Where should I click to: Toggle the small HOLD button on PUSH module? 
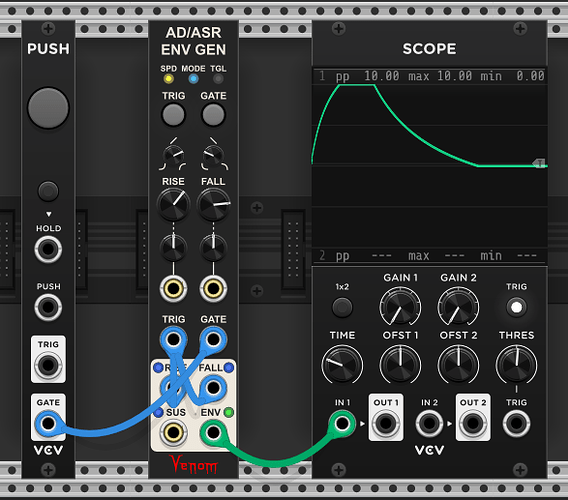coord(48,191)
